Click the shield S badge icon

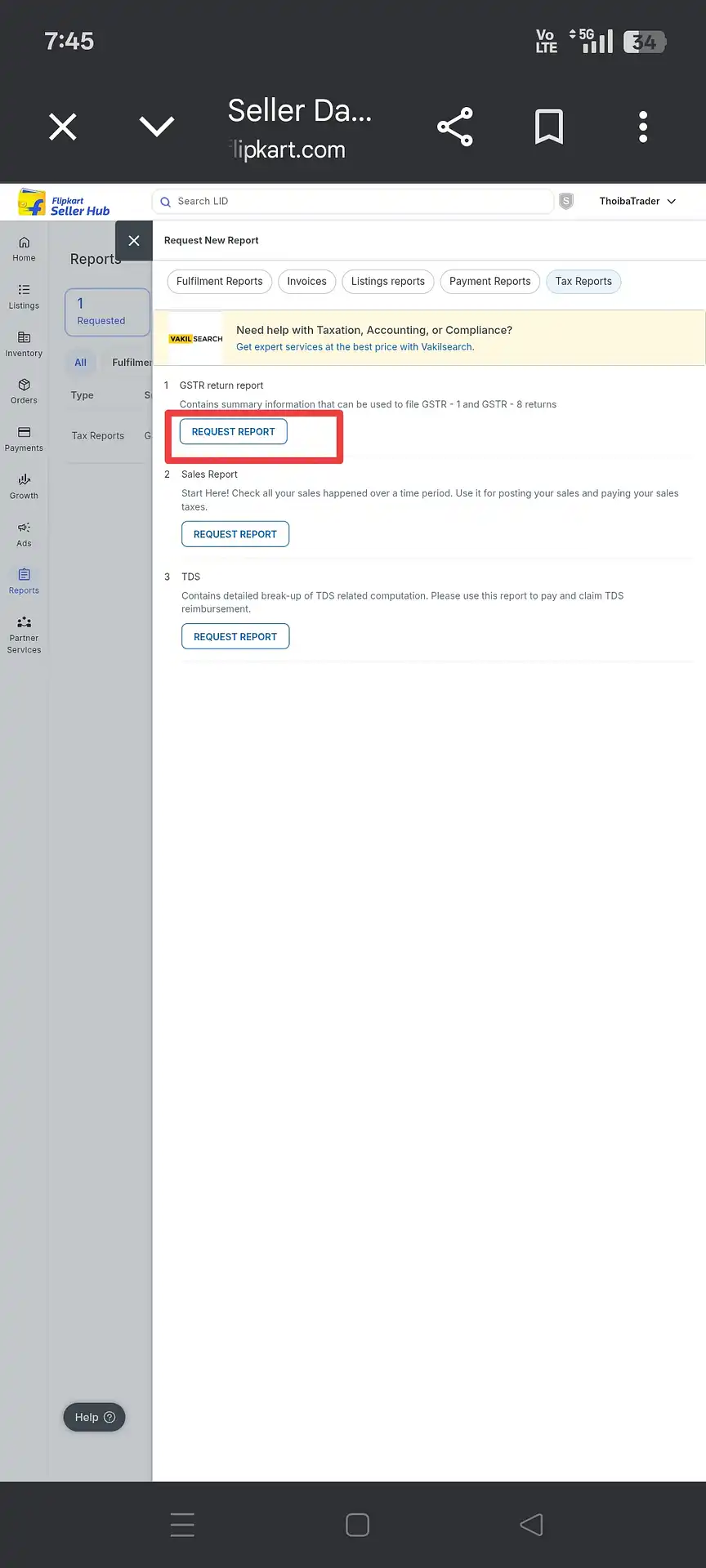(x=565, y=201)
